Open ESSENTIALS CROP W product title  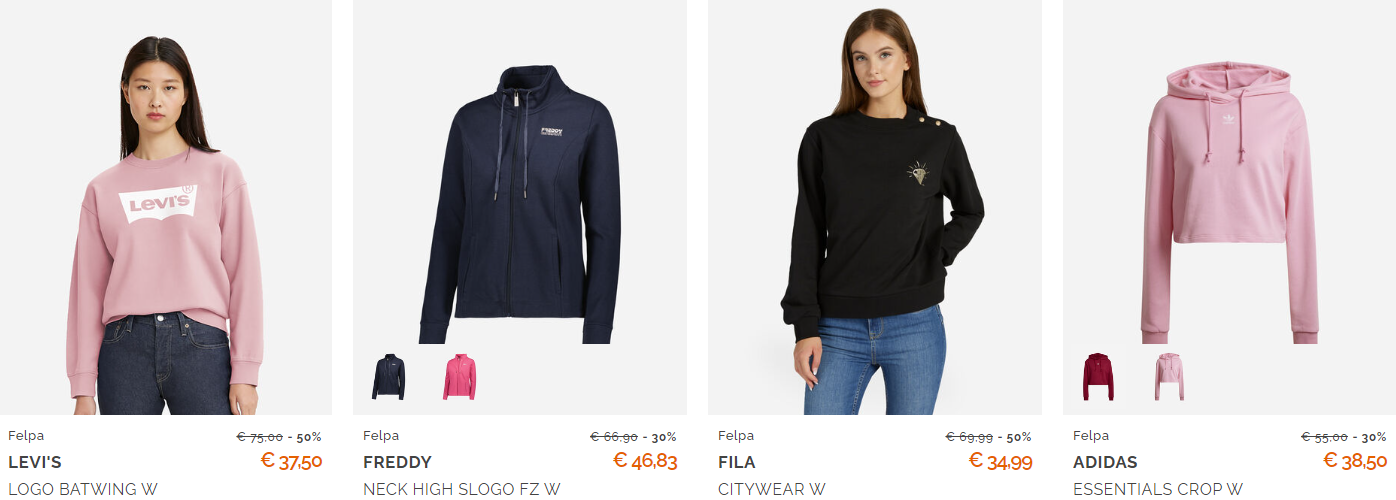(1158, 489)
